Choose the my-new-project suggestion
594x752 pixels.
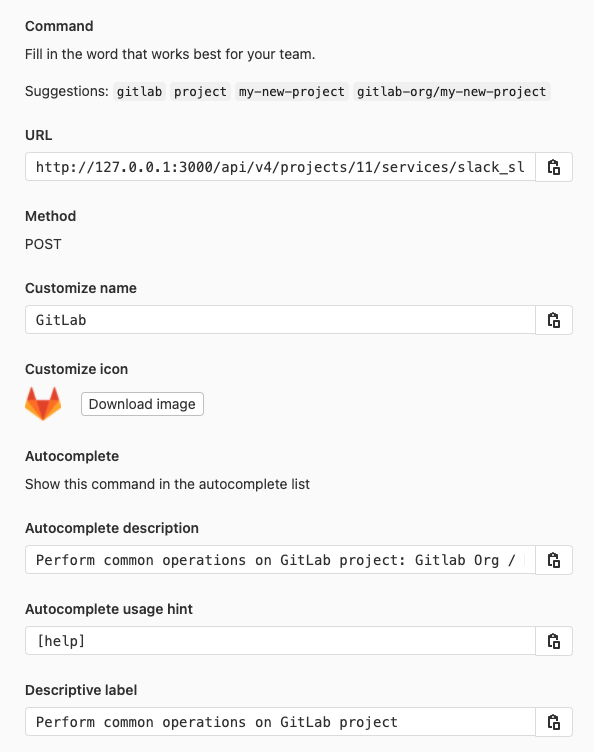point(291,92)
